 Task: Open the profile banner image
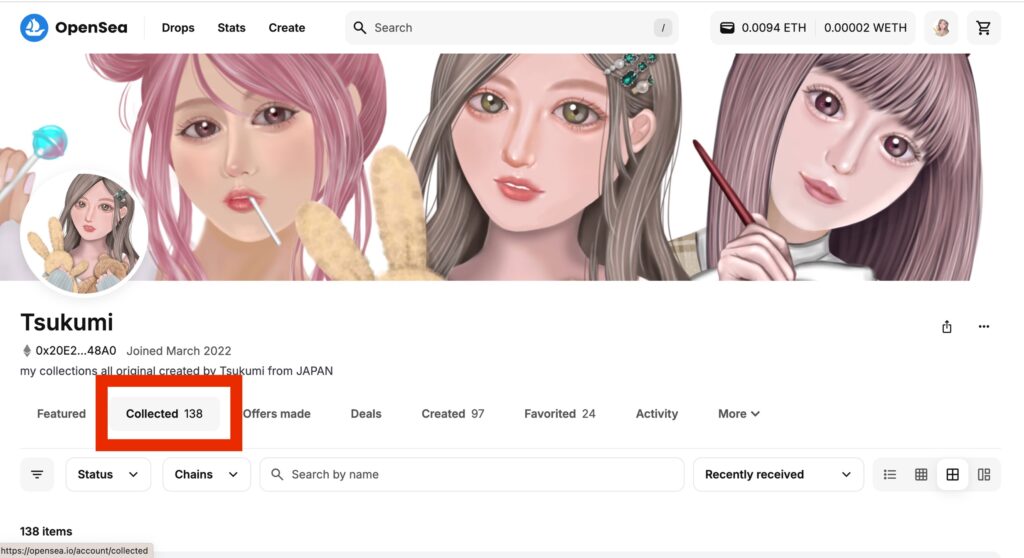tap(512, 167)
